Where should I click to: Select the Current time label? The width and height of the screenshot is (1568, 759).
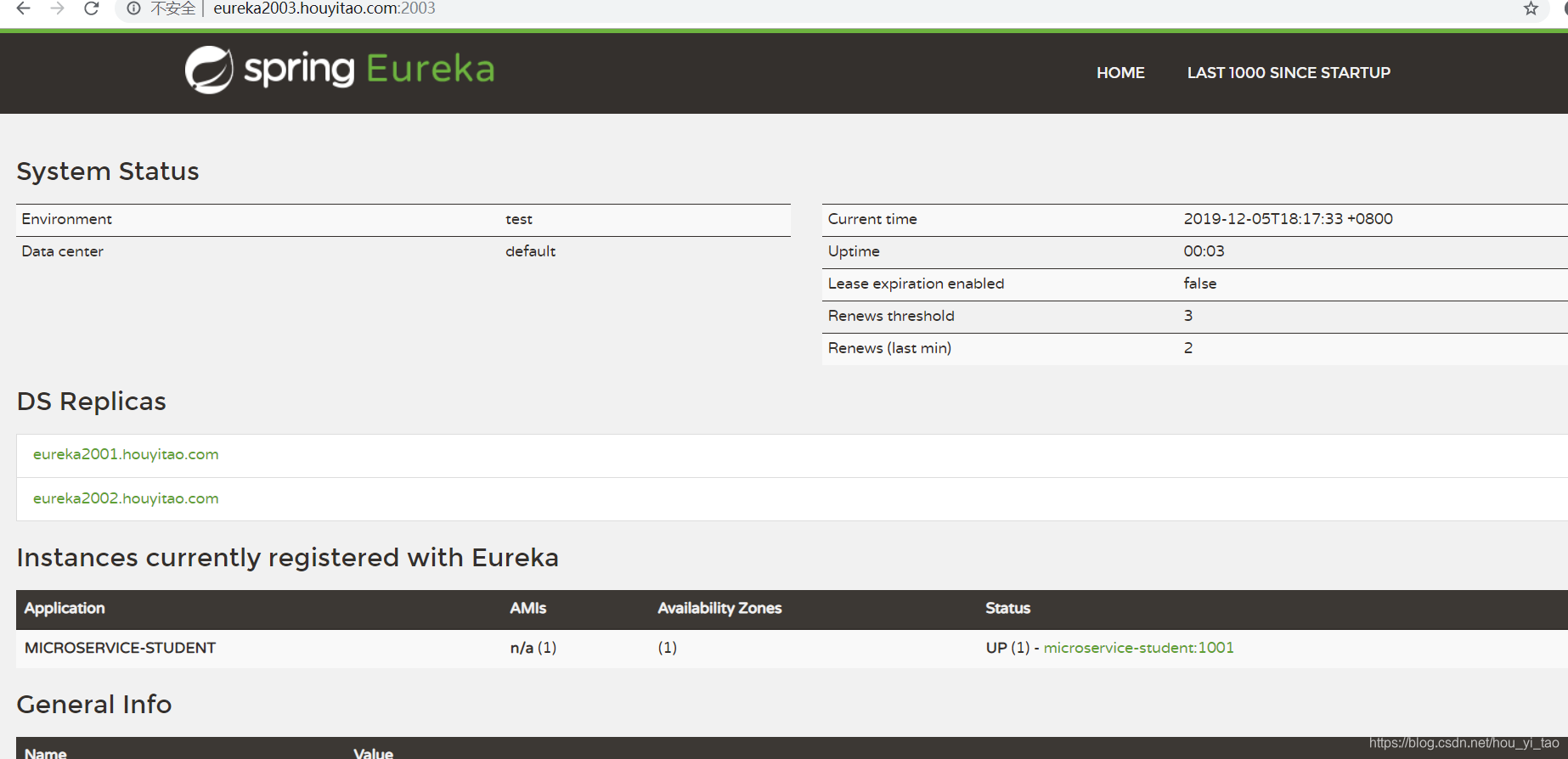(872, 219)
